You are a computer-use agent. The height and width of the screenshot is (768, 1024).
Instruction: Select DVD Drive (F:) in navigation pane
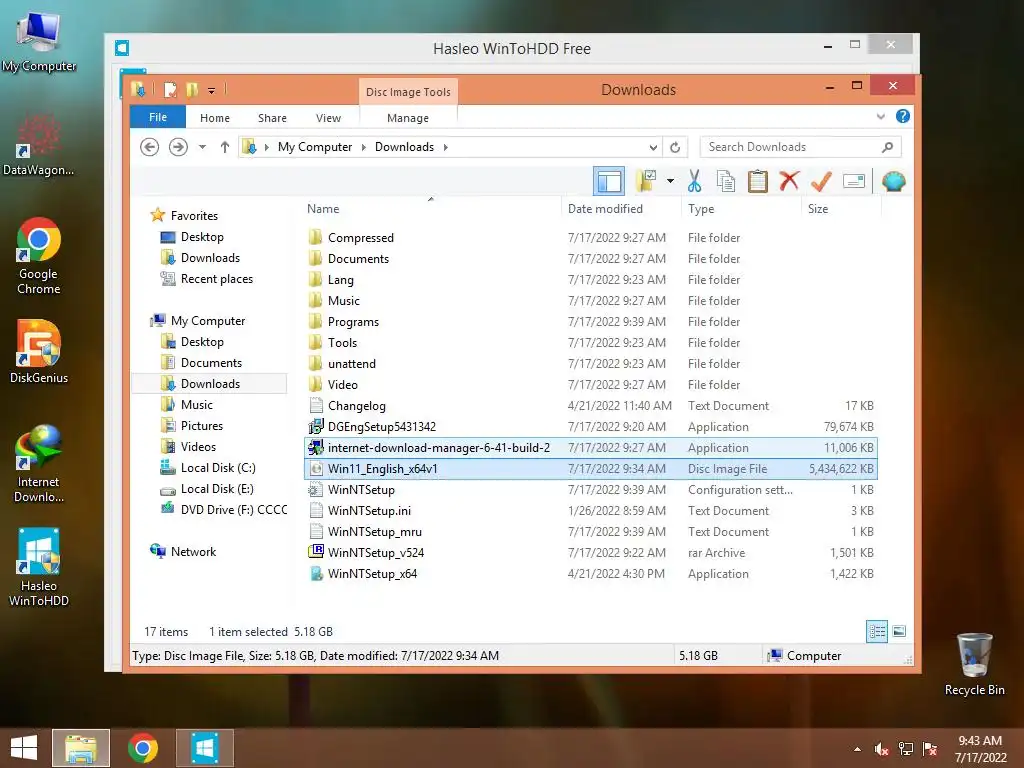[x=234, y=509]
